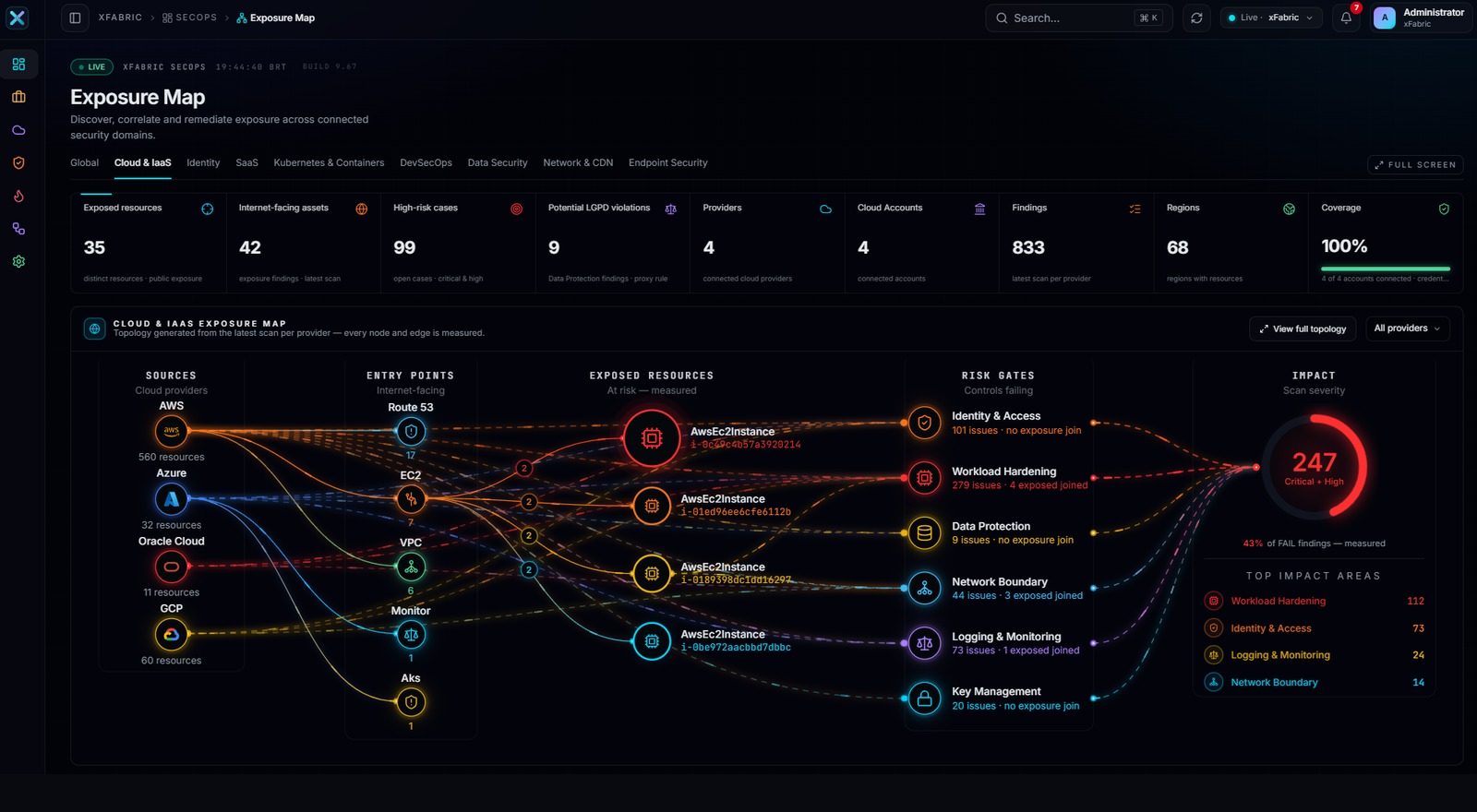Open the connections sidebar icon
The image size is (1477, 812).
click(18, 229)
